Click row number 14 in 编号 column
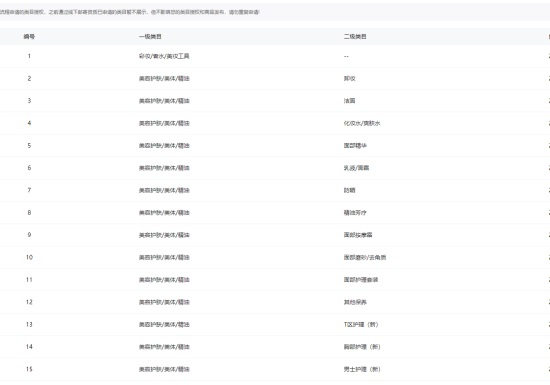550x385 pixels. point(29,347)
